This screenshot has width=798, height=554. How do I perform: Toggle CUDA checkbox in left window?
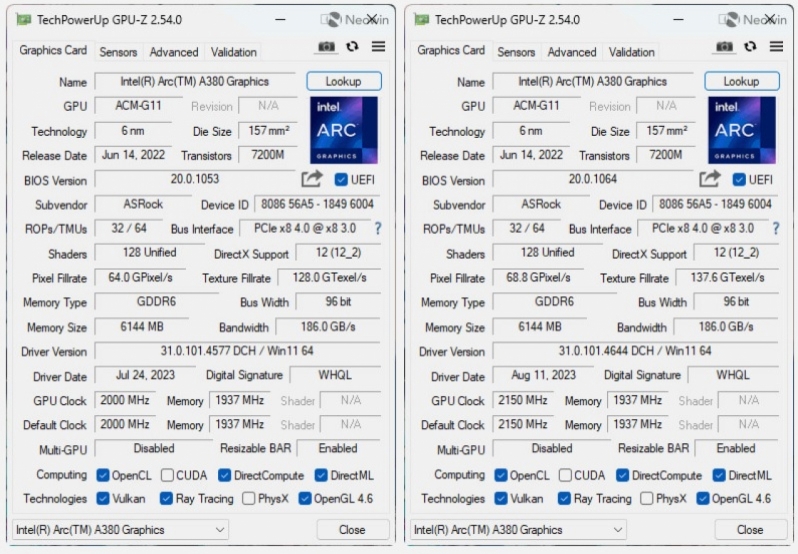tap(167, 475)
